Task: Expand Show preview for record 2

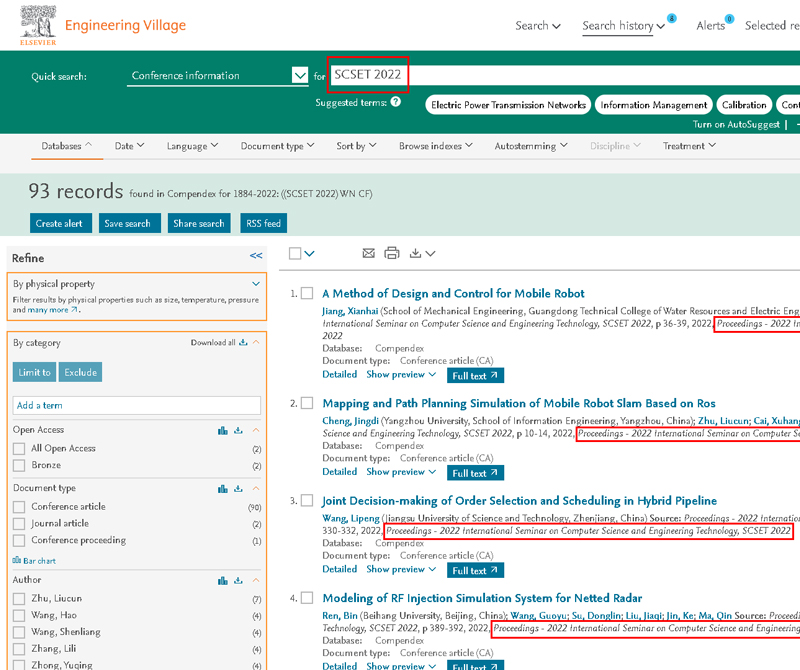Action: coord(401,472)
